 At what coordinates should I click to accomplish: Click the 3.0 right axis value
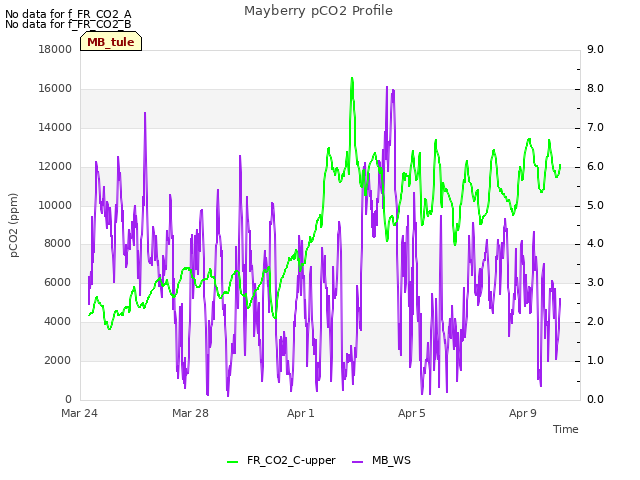tap(595, 282)
